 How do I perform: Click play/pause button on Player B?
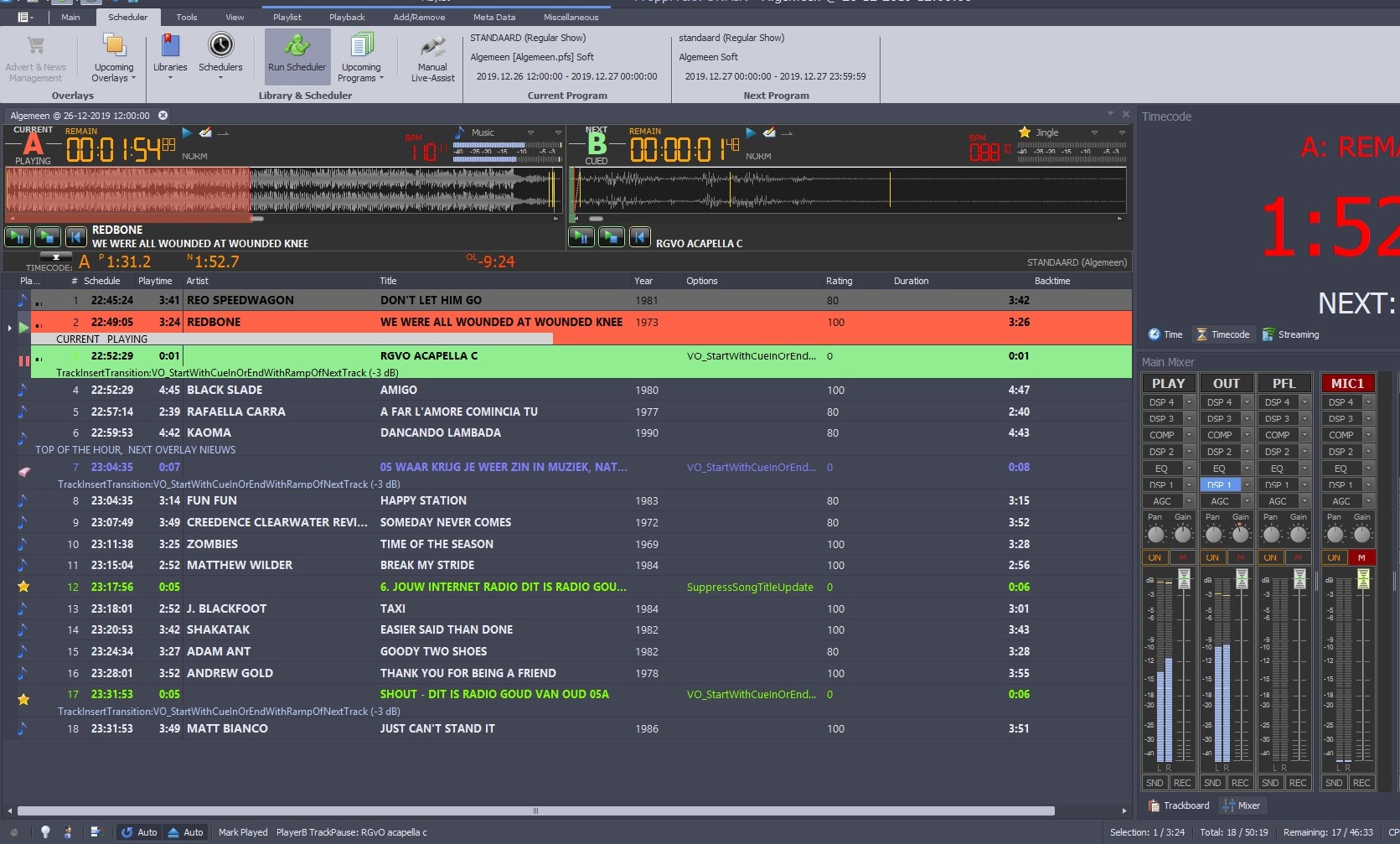(x=581, y=236)
